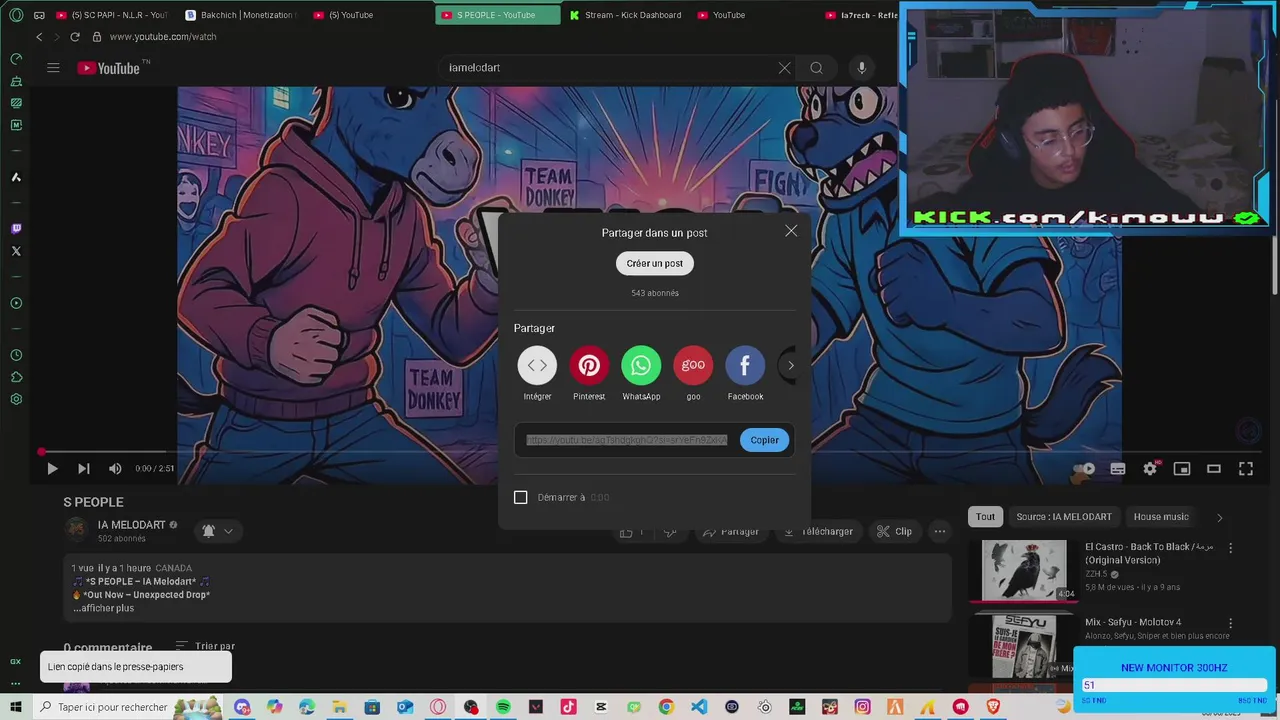Click the Créer un post button
Screen dimensions: 1280x720
pos(655,263)
